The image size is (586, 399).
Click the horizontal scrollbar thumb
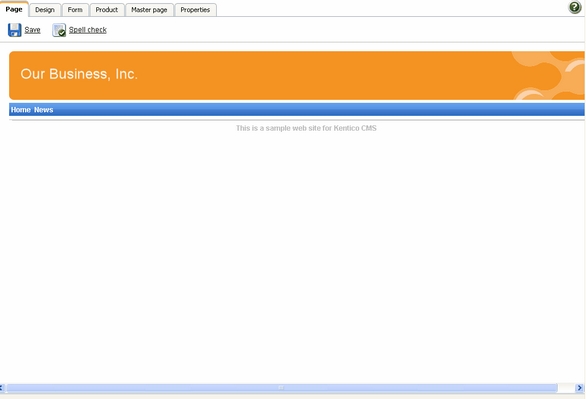(282, 388)
